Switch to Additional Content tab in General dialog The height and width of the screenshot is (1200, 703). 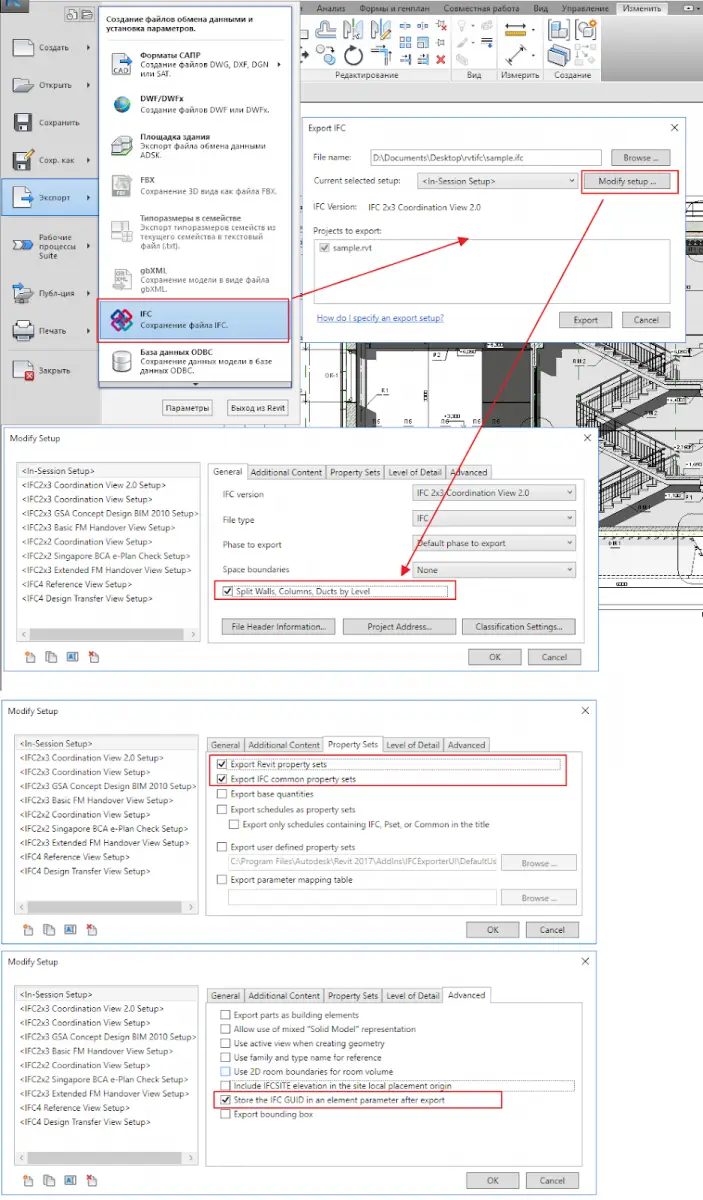(286, 472)
